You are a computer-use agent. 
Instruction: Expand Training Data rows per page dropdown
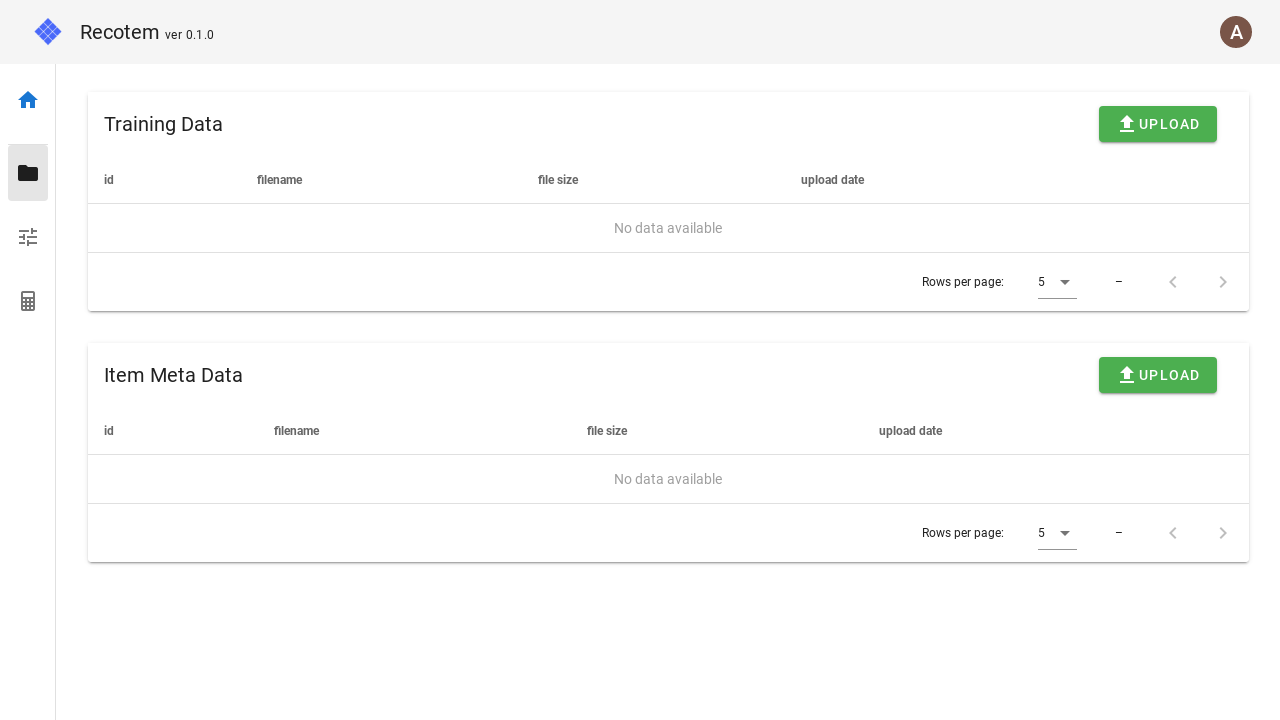click(1056, 282)
